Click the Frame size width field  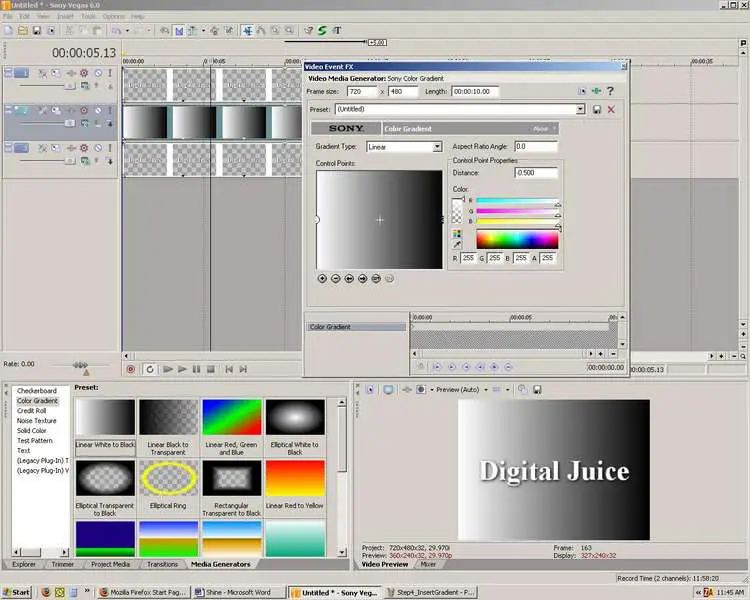pyautogui.click(x=362, y=91)
